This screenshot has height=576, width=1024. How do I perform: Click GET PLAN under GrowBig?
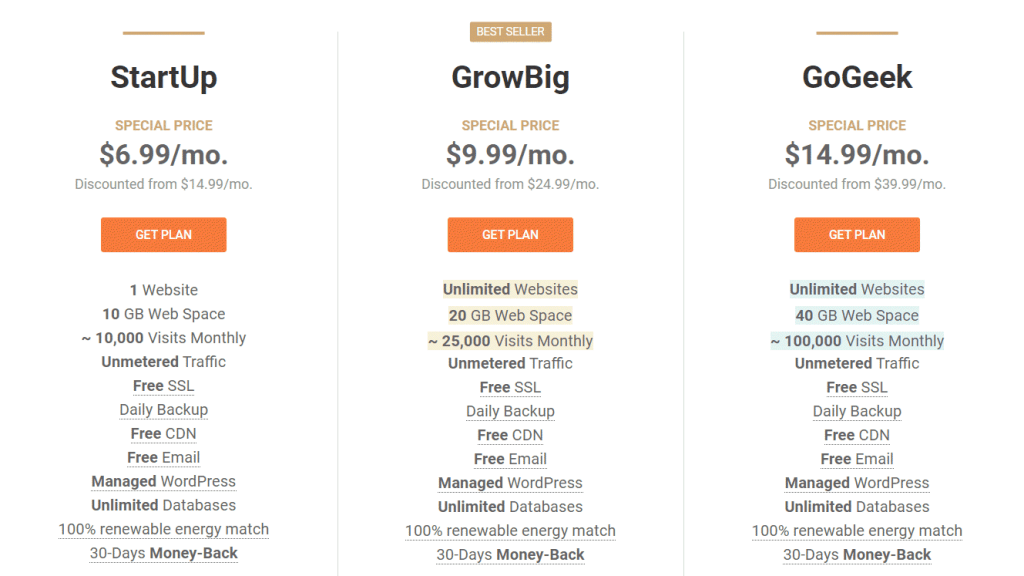[510, 235]
